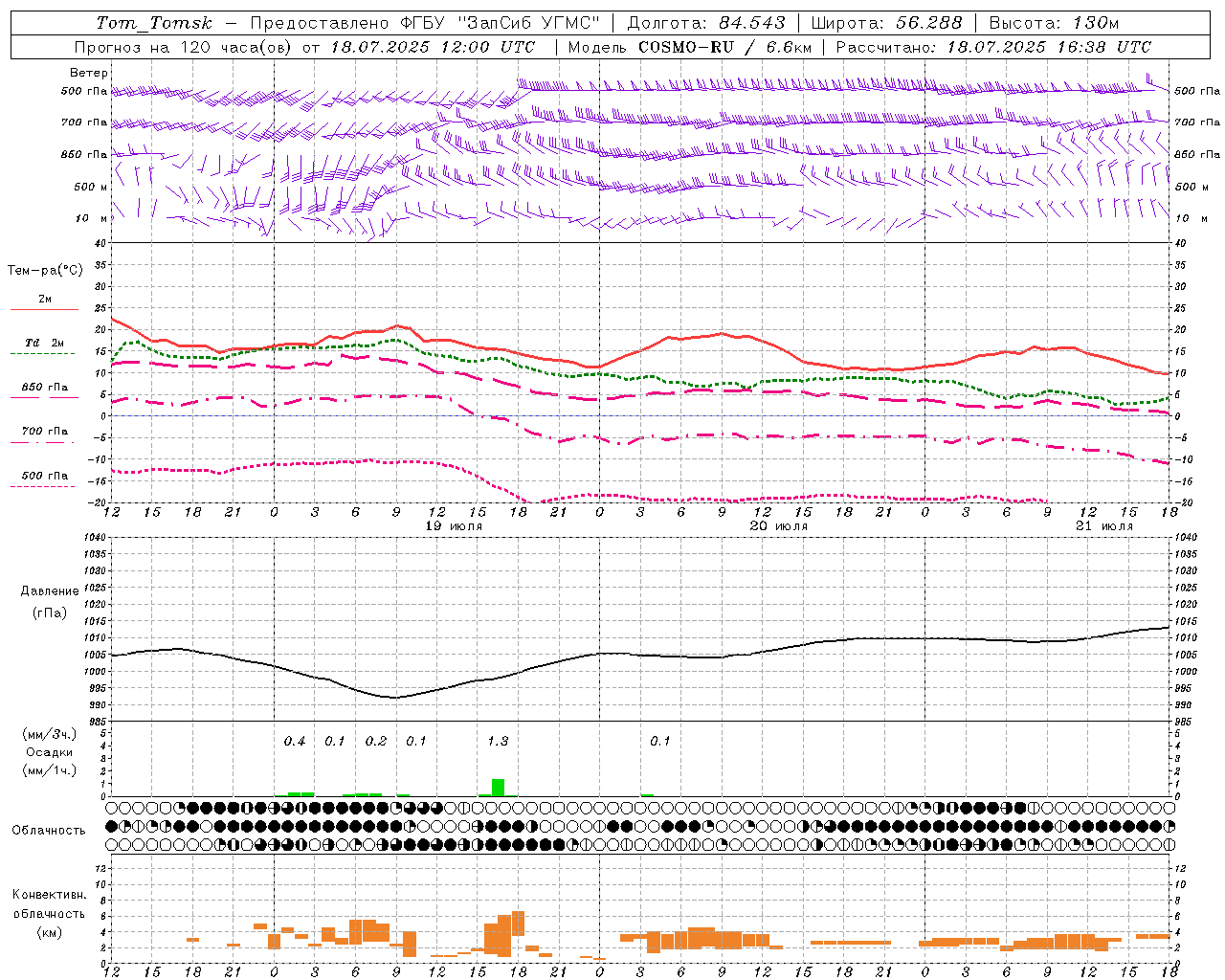This screenshot has height=980, width=1225.
Task: Click the tallest green precipitation bar
Action: [498, 788]
